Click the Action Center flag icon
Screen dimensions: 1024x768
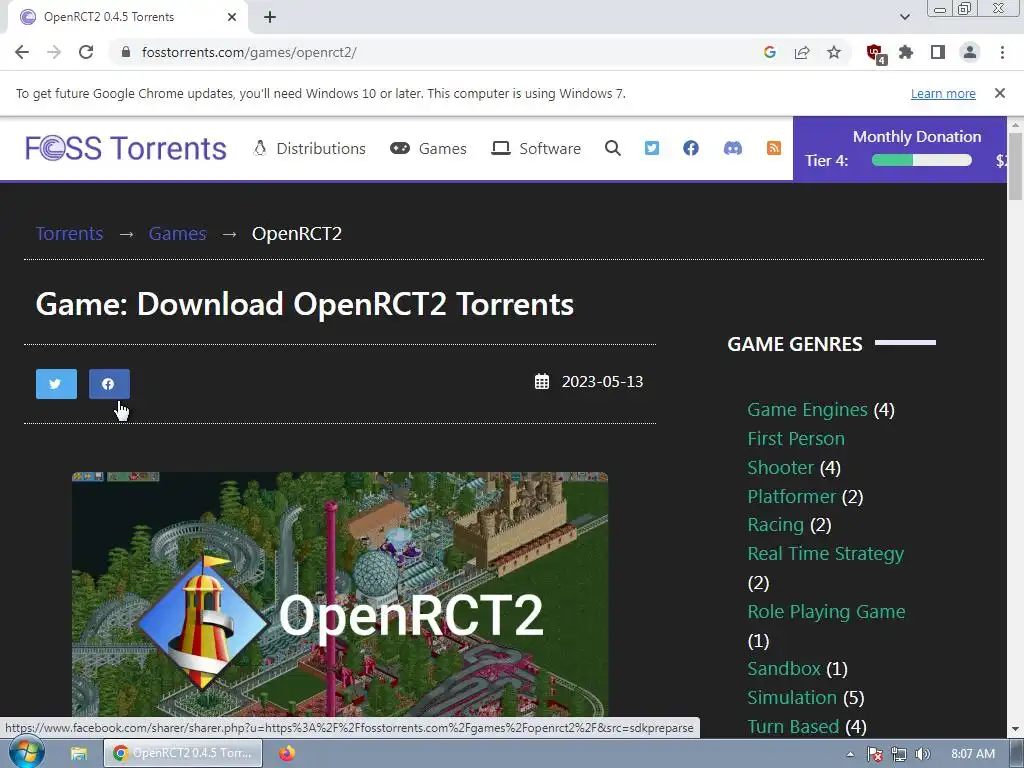tap(875, 754)
